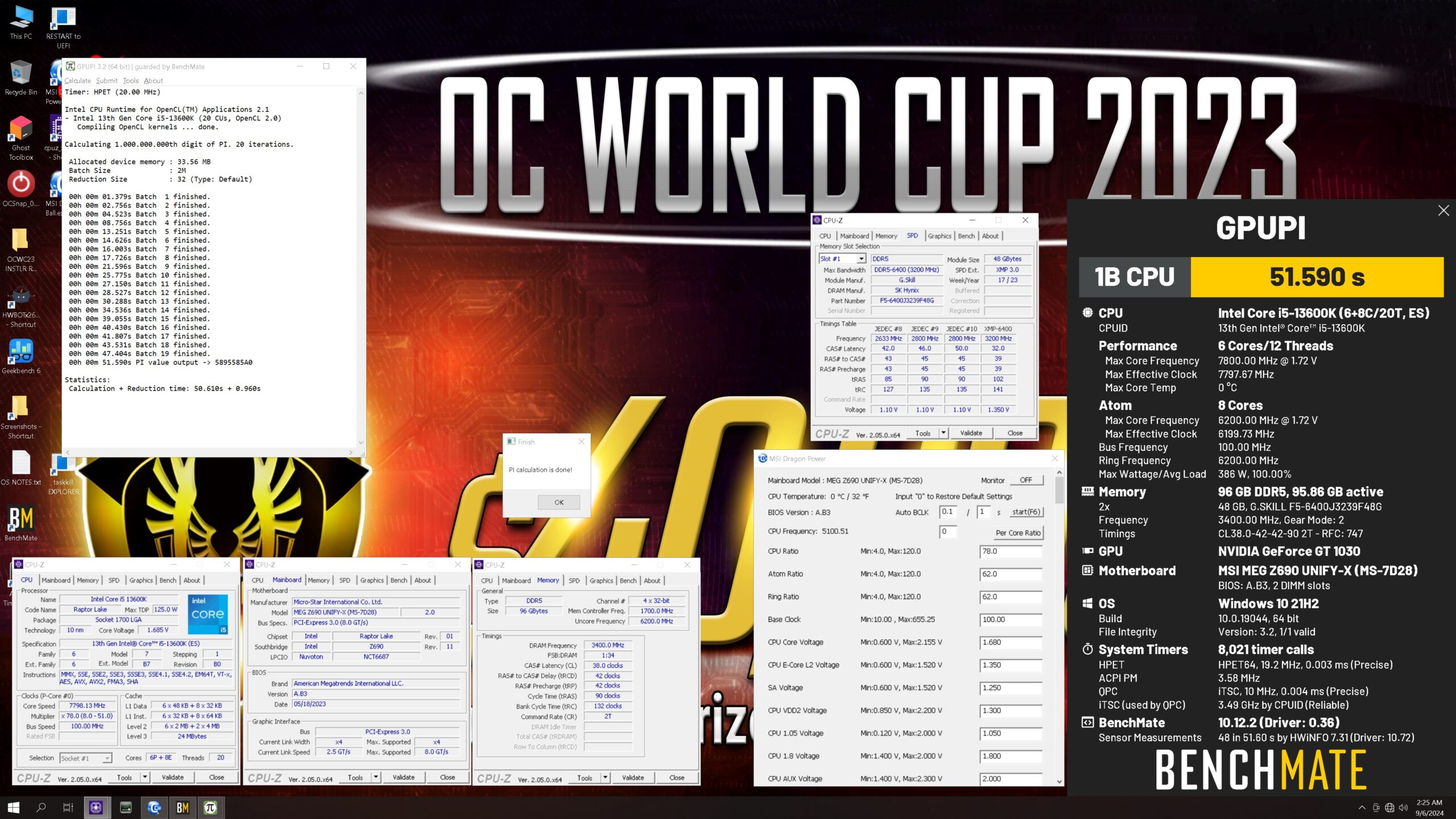1456x819 pixels.
Task: Launch the BenchMate desktop icon
Action: click(x=21, y=523)
